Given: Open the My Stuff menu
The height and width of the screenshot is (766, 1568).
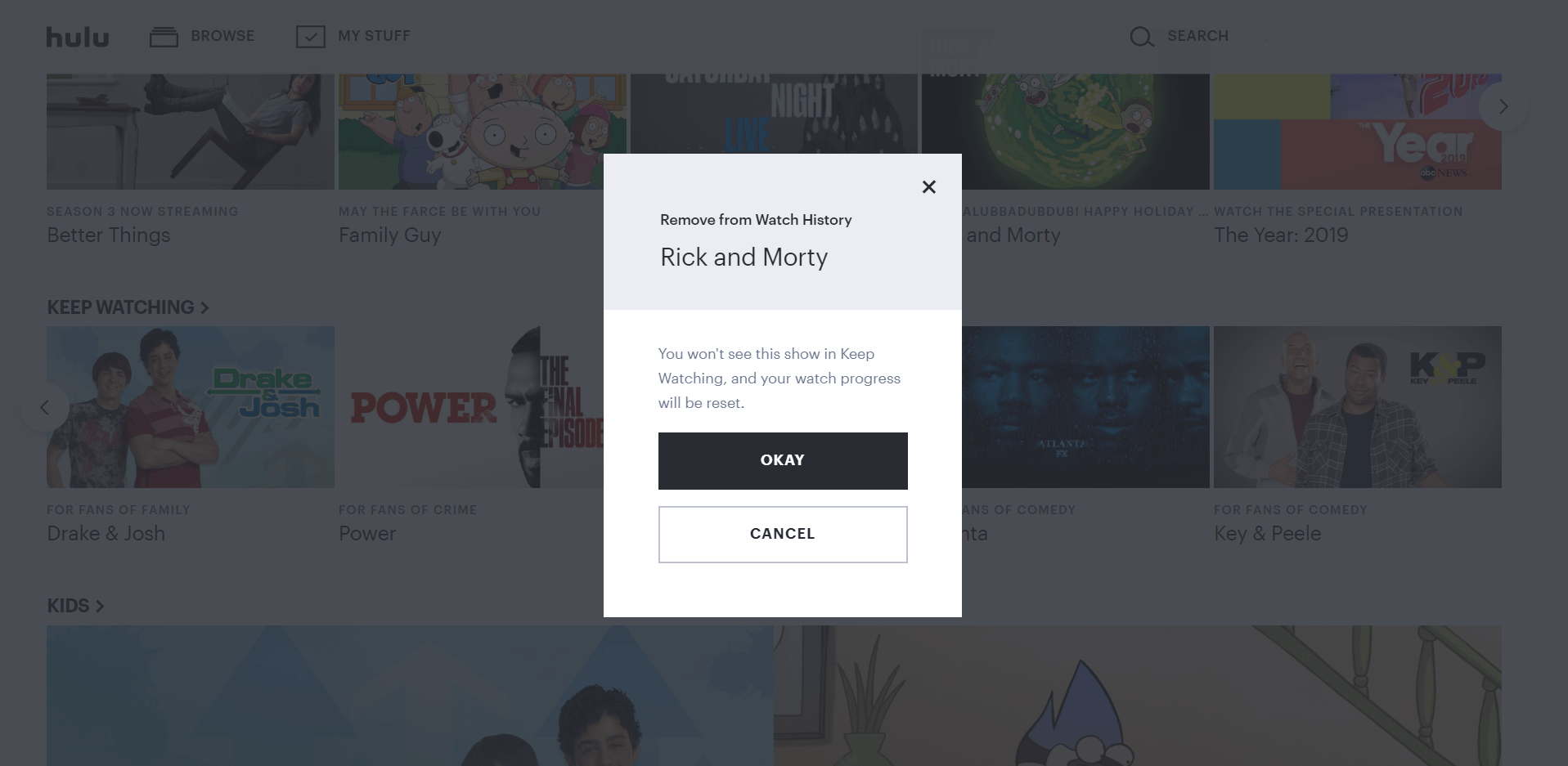Looking at the screenshot, I should point(374,36).
